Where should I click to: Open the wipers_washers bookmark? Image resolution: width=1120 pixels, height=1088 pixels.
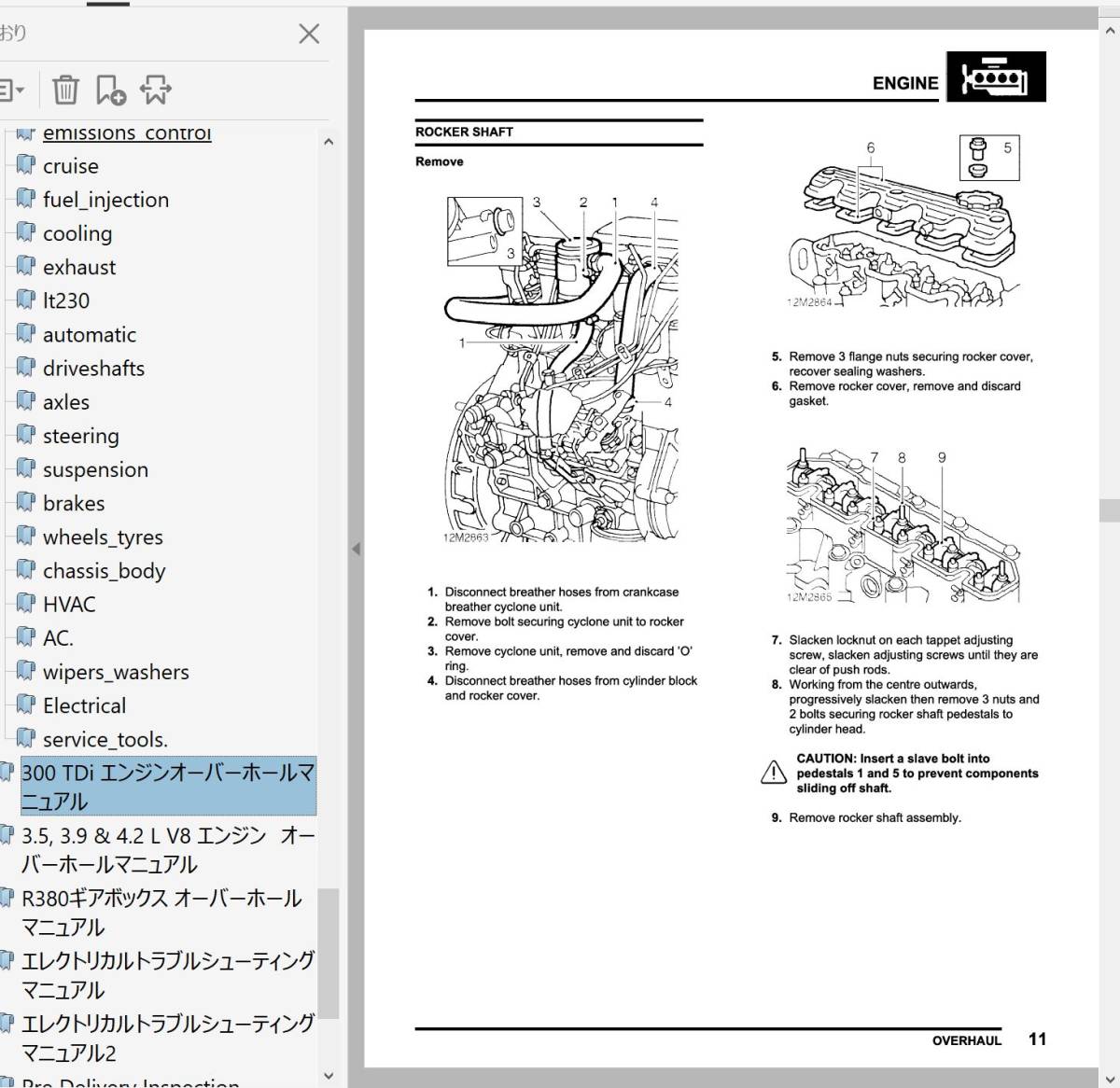tap(116, 672)
